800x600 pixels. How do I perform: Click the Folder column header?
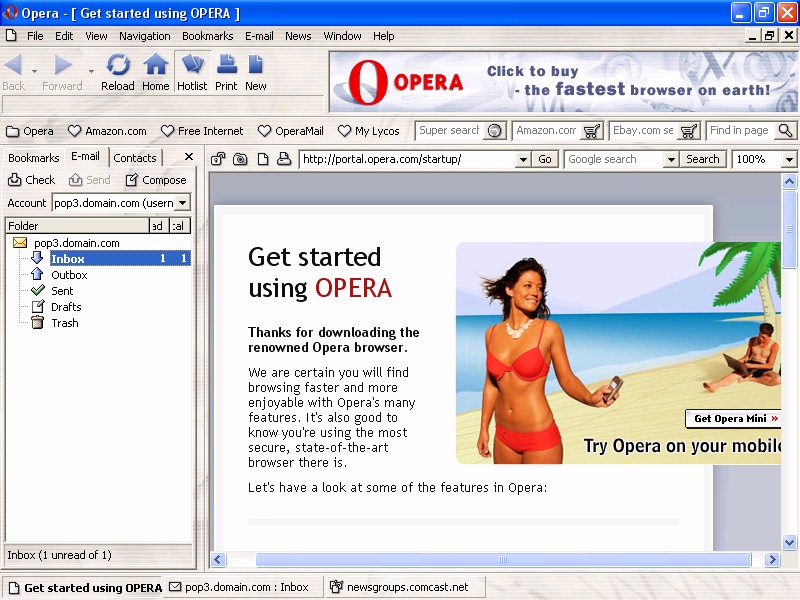77,226
